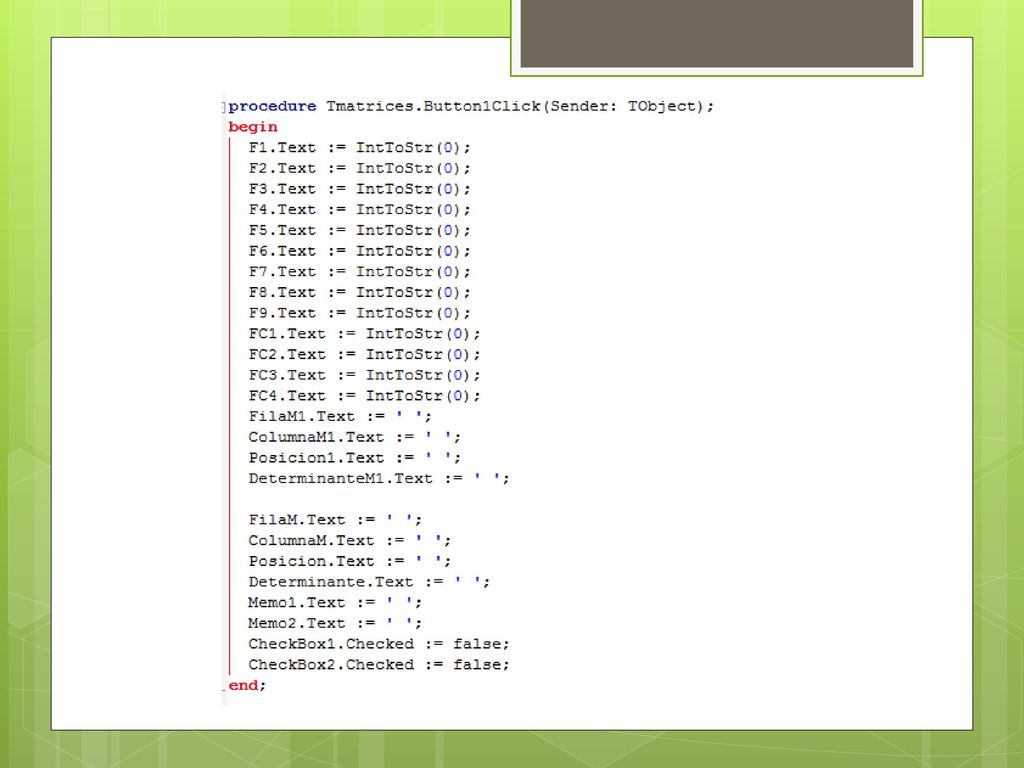Place cursor on the Determinante.Text line

click(369, 582)
